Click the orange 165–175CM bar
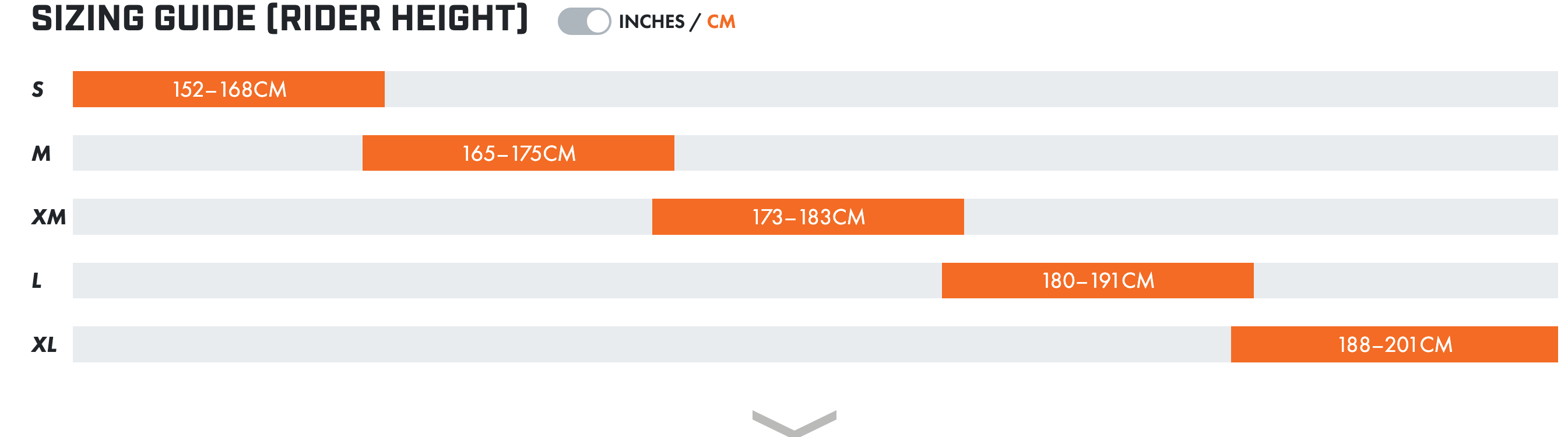 [518, 153]
